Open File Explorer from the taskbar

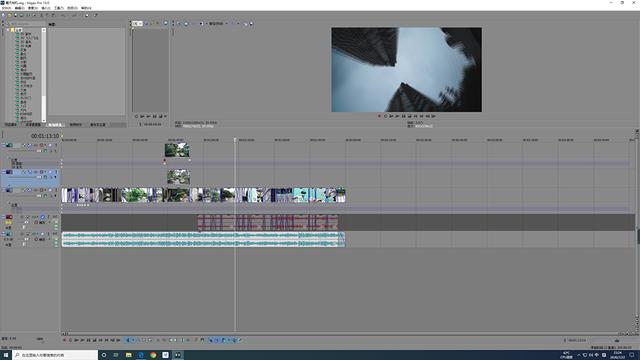[x=129, y=355]
